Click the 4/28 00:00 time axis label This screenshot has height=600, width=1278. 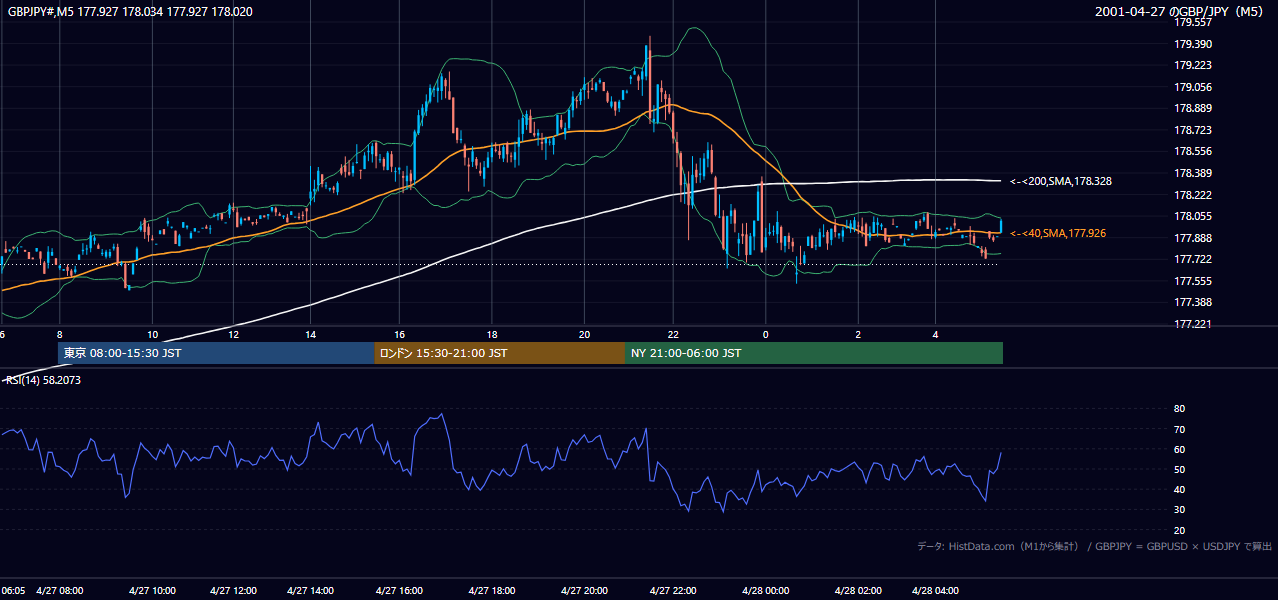pyautogui.click(x=765, y=591)
